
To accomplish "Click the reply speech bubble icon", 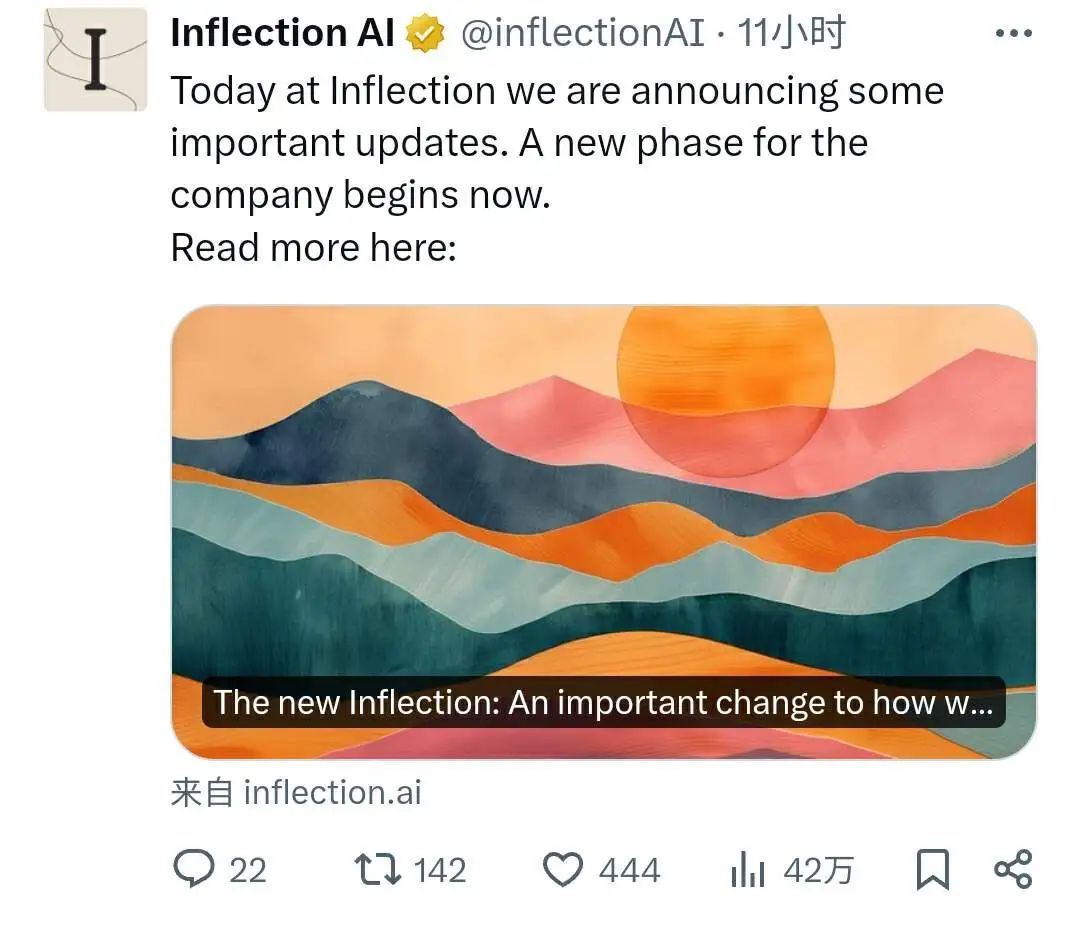I will 191,869.
